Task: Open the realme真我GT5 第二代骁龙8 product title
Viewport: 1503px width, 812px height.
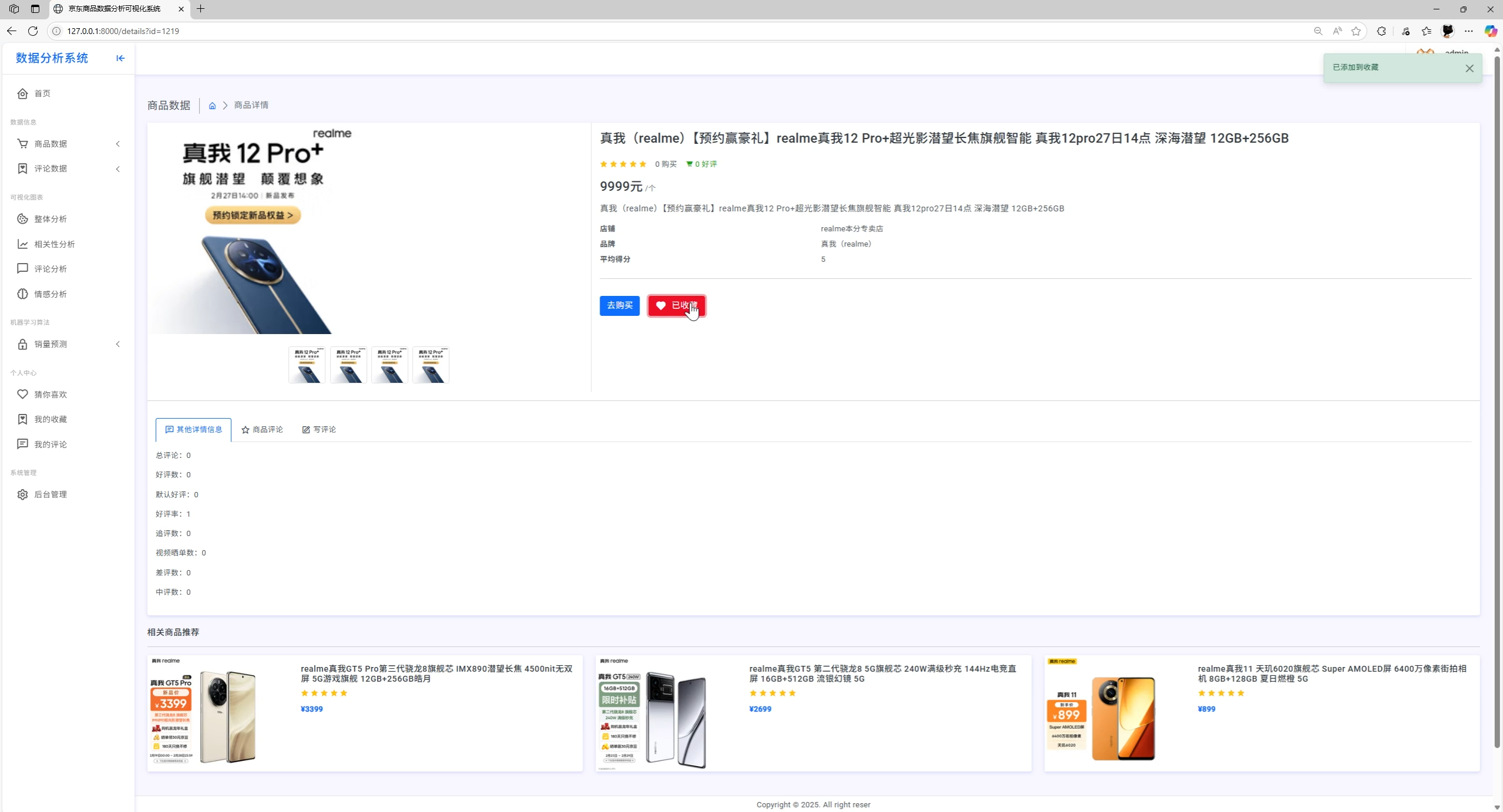Action: coord(882,673)
